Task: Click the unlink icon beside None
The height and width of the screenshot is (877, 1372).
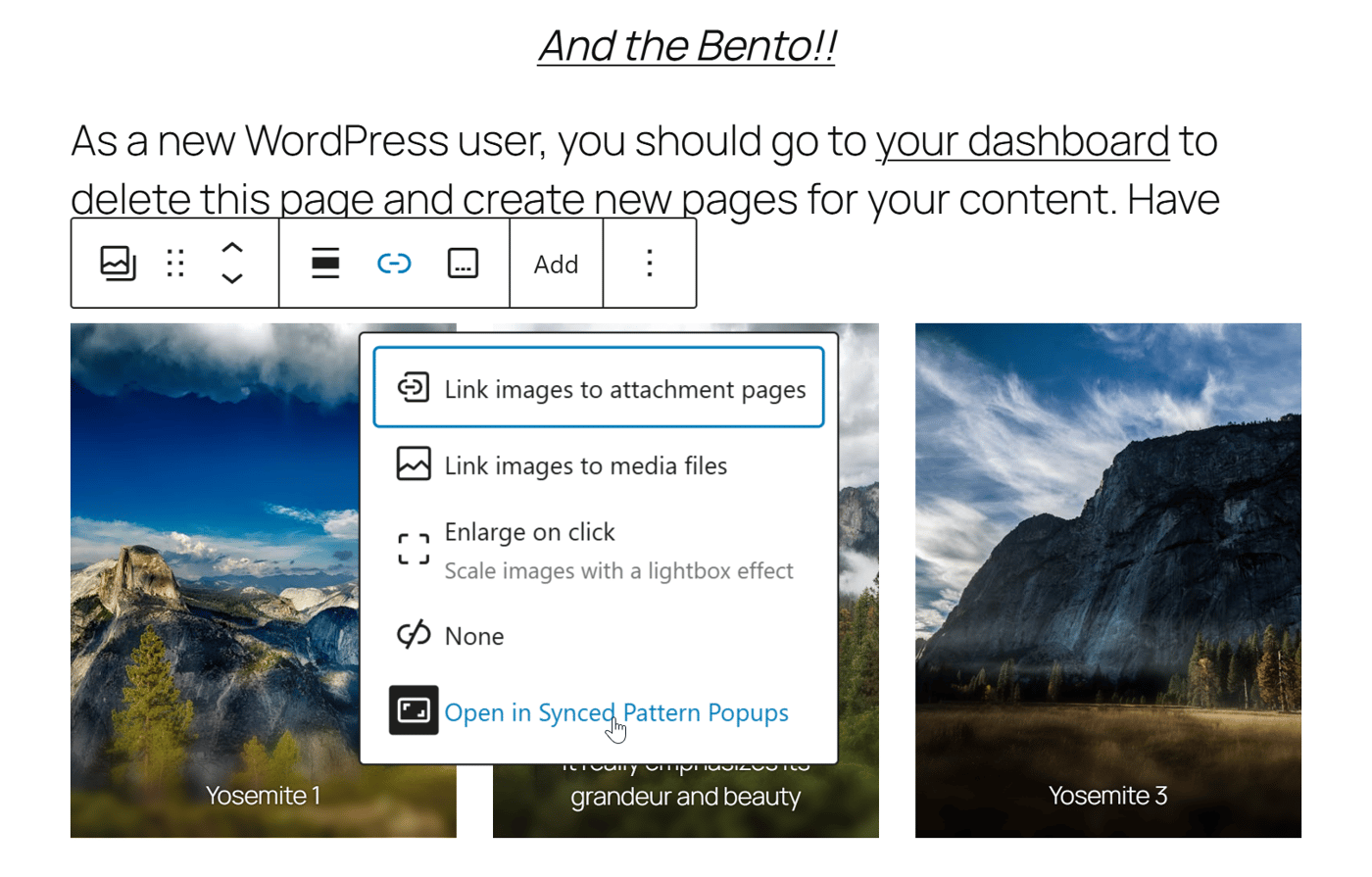Action: [x=414, y=635]
